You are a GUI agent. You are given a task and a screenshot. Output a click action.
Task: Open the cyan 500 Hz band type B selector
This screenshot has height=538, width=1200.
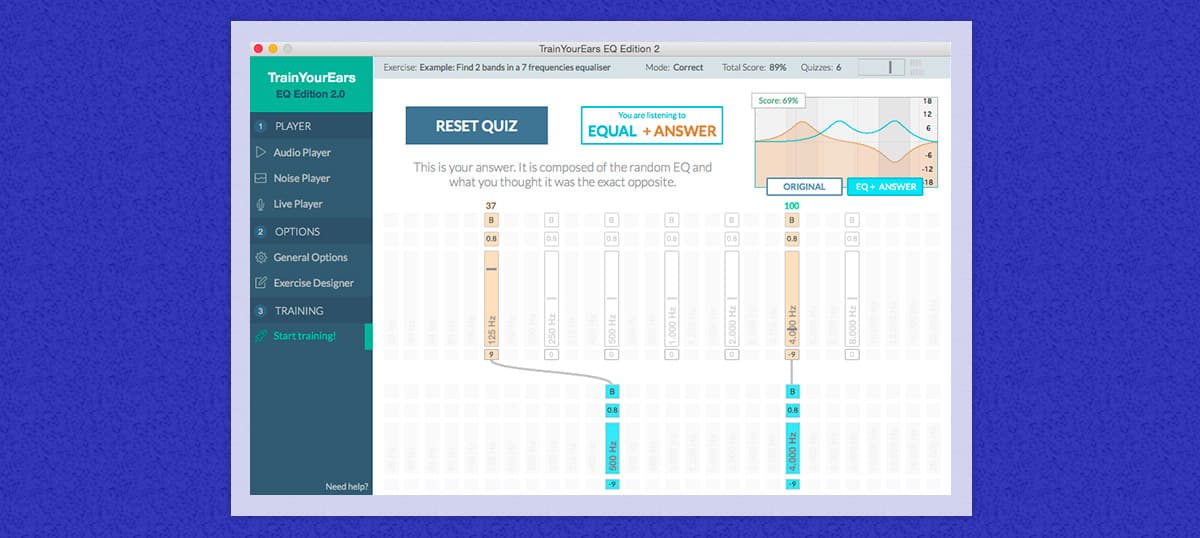612,392
